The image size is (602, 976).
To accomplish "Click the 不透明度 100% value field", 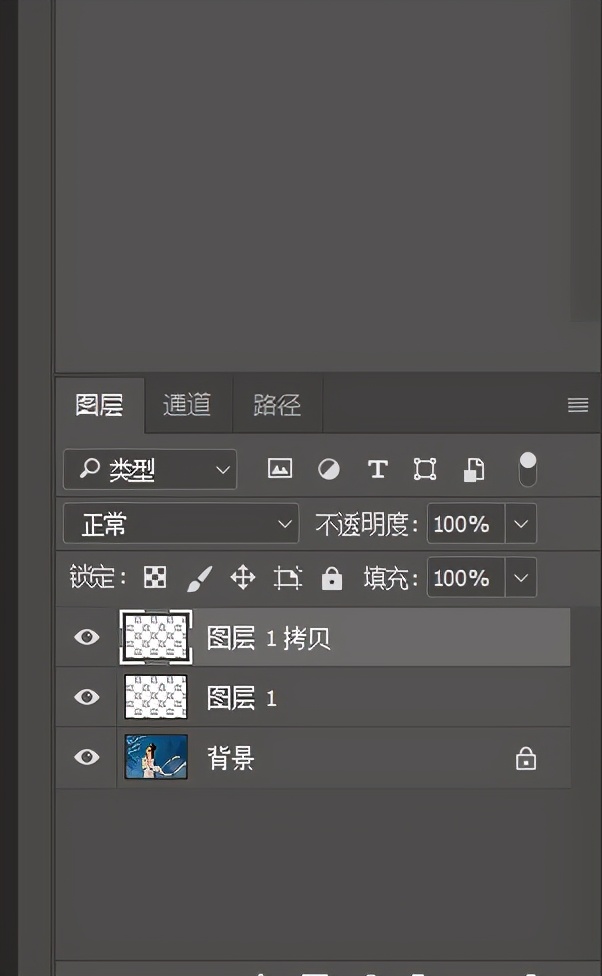I will [466, 524].
